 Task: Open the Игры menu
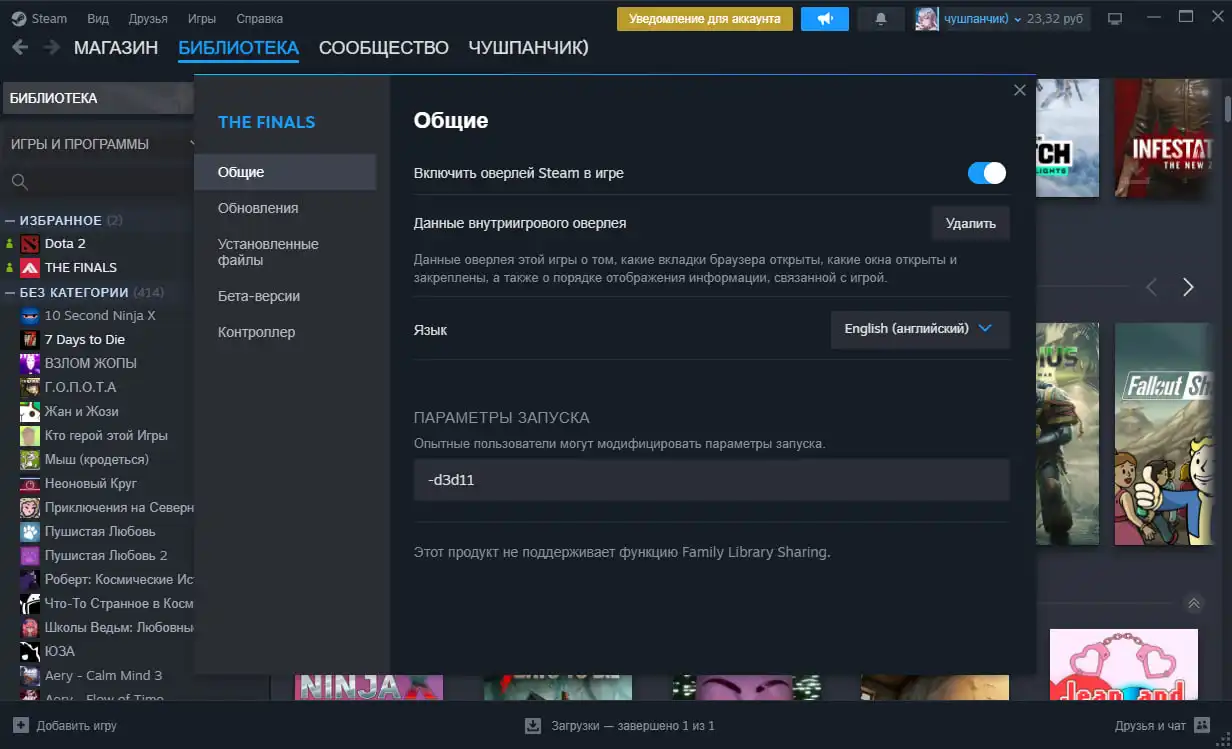[202, 19]
